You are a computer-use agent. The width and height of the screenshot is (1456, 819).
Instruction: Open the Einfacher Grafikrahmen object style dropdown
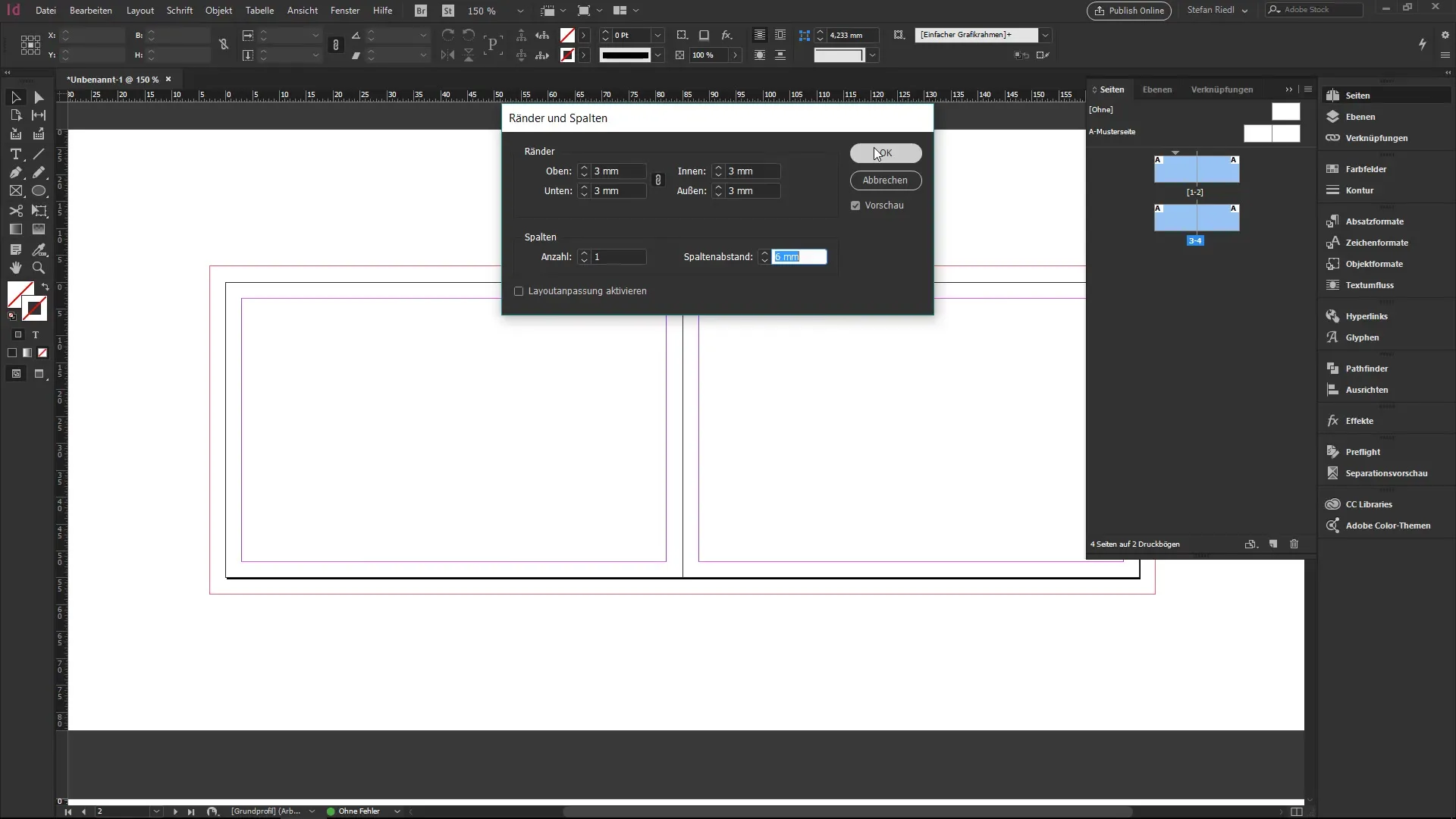click(x=1045, y=35)
